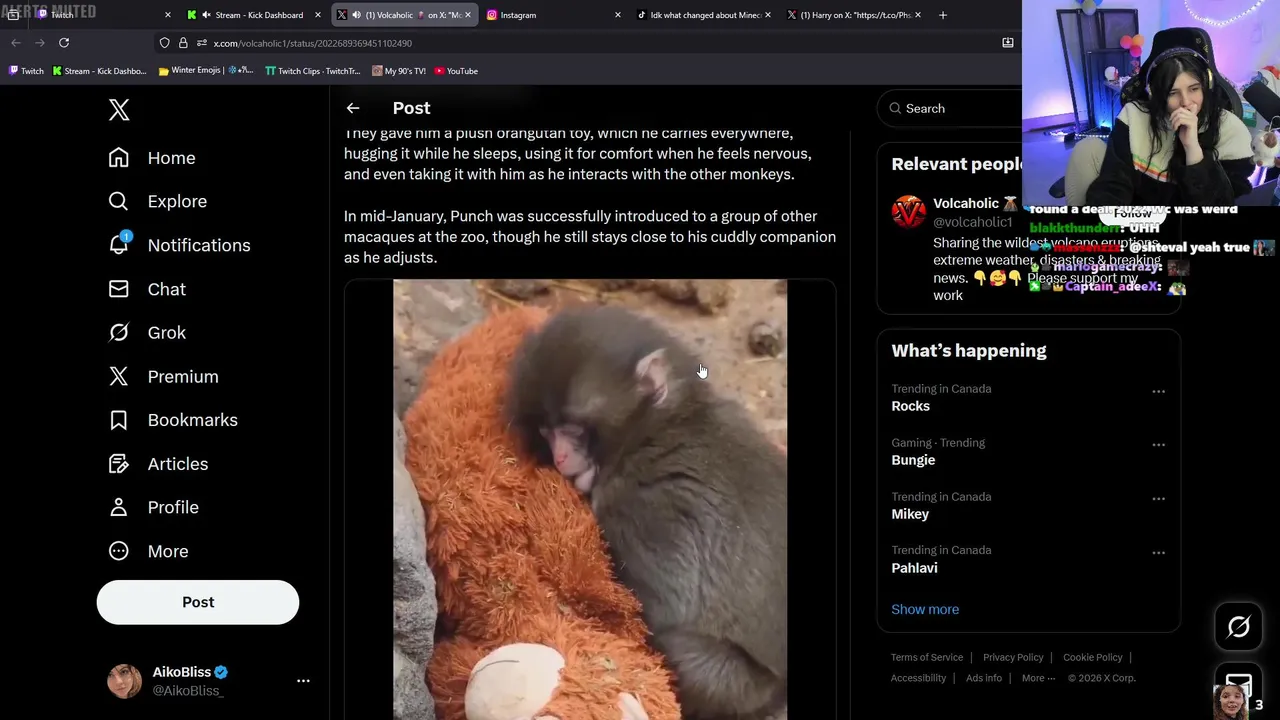The image size is (1280, 720).
Task: Go back with Post header arrow
Action: [353, 108]
